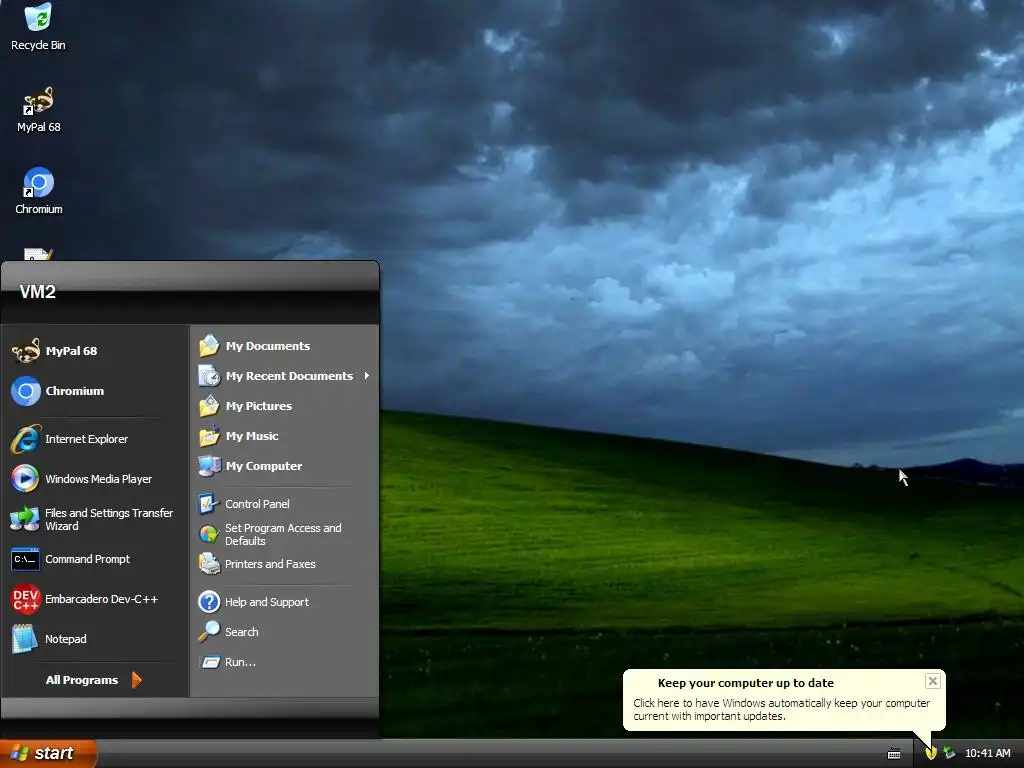Open Notepad from Start menu
The height and width of the screenshot is (768, 1024).
tap(95, 639)
